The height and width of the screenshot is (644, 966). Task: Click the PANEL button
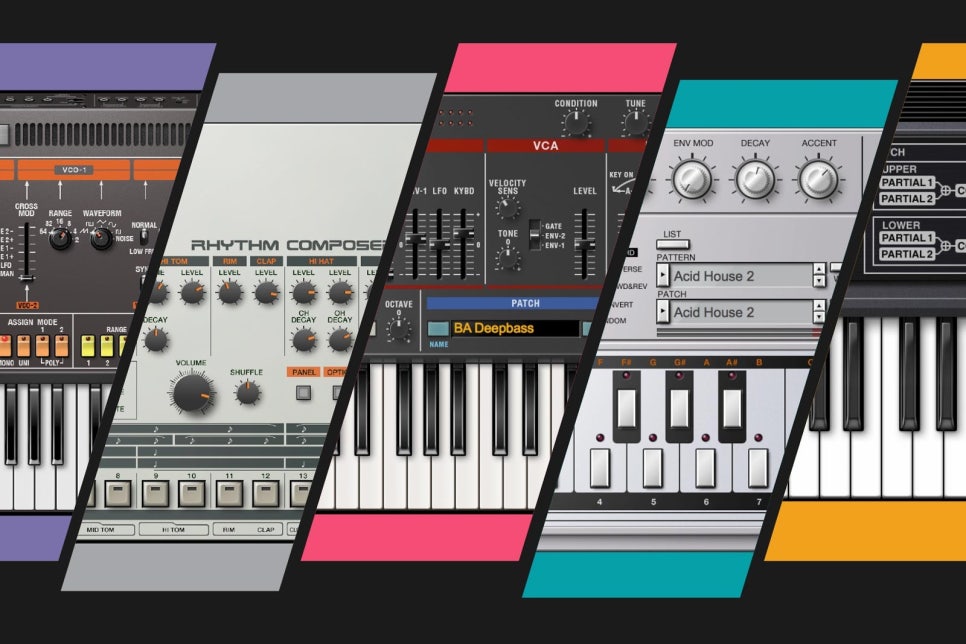(304, 372)
